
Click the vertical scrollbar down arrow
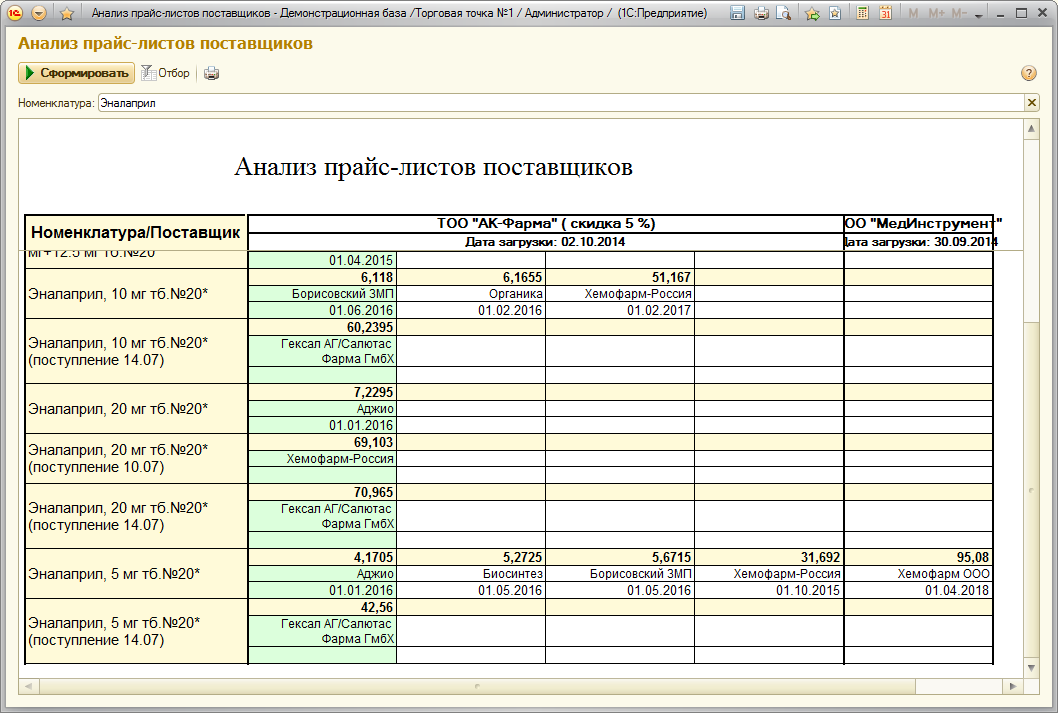1031,667
